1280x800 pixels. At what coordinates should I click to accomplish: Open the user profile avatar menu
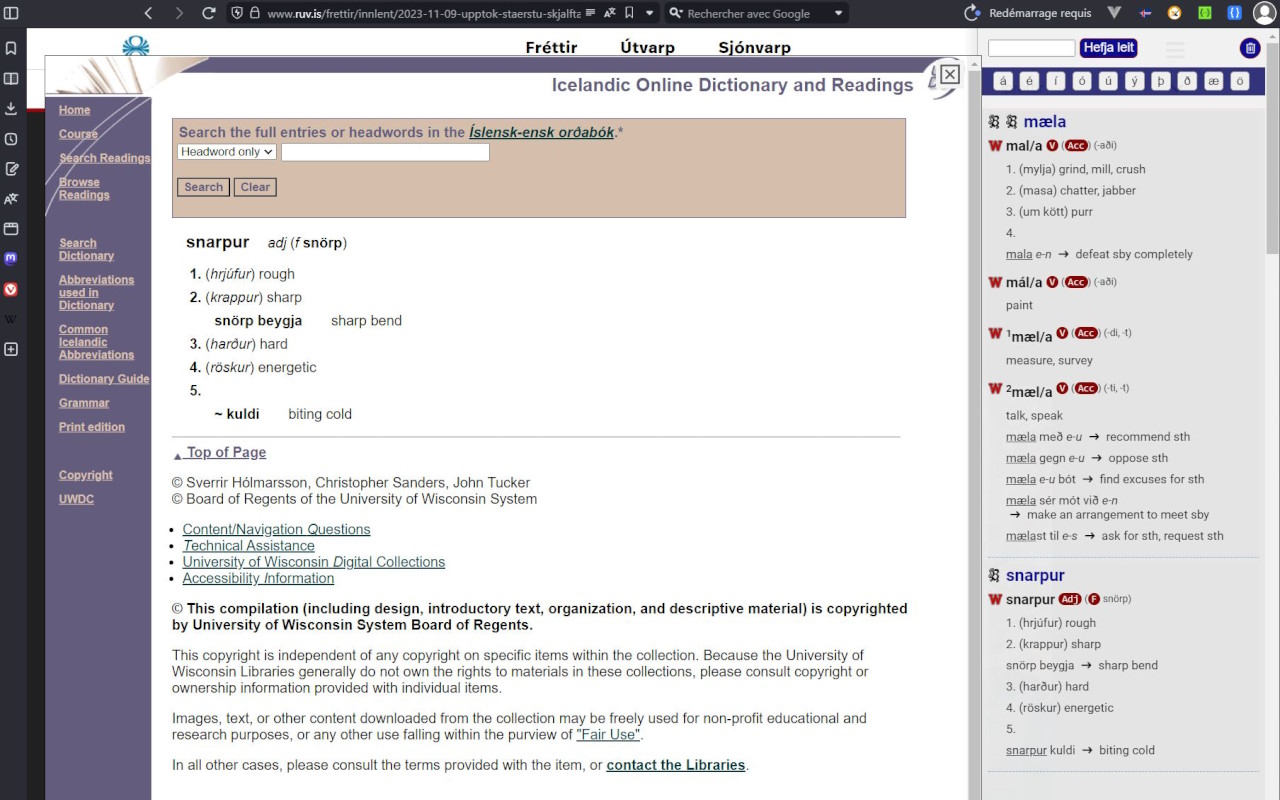coord(1265,13)
